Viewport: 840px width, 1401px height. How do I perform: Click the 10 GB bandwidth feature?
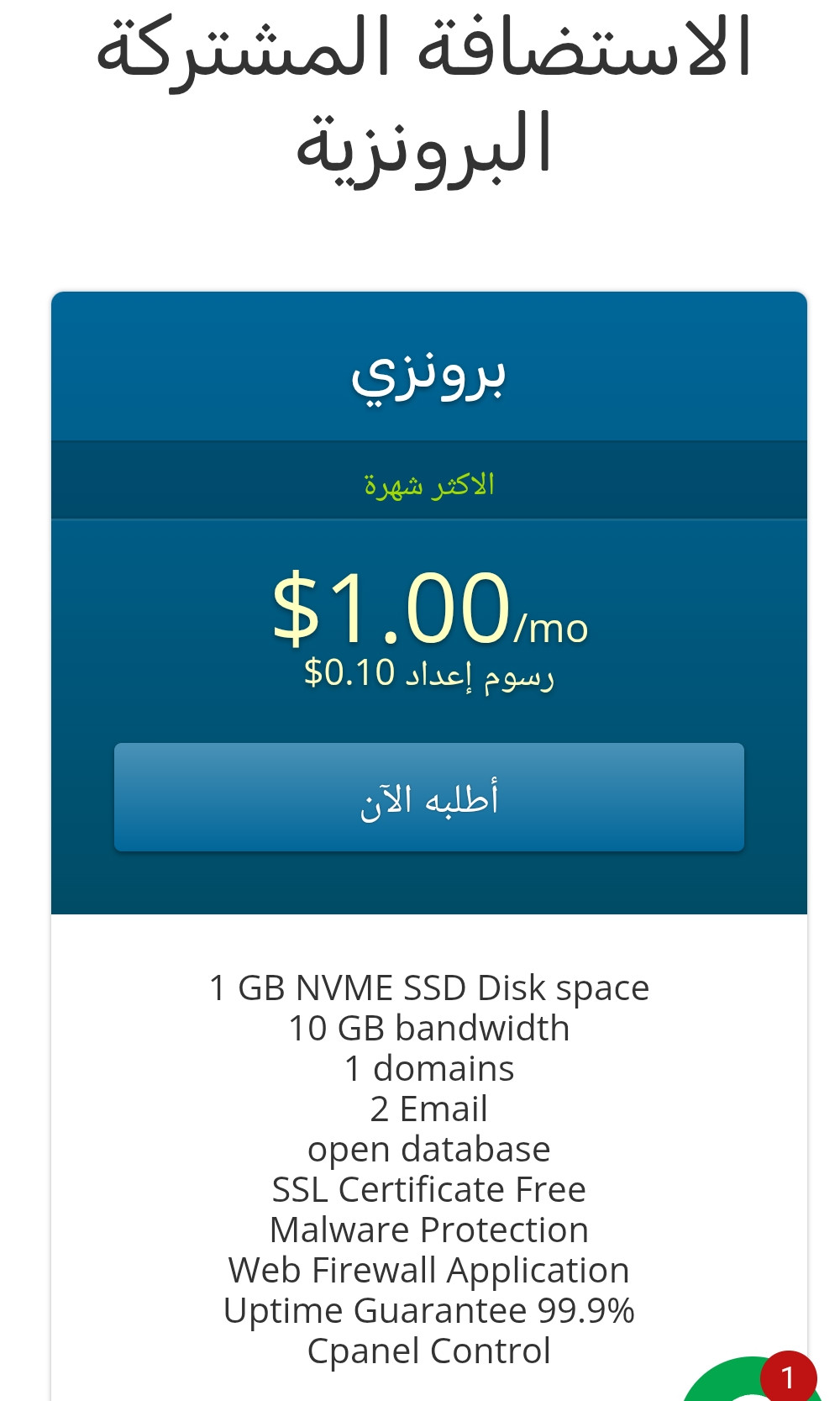pos(429,1028)
